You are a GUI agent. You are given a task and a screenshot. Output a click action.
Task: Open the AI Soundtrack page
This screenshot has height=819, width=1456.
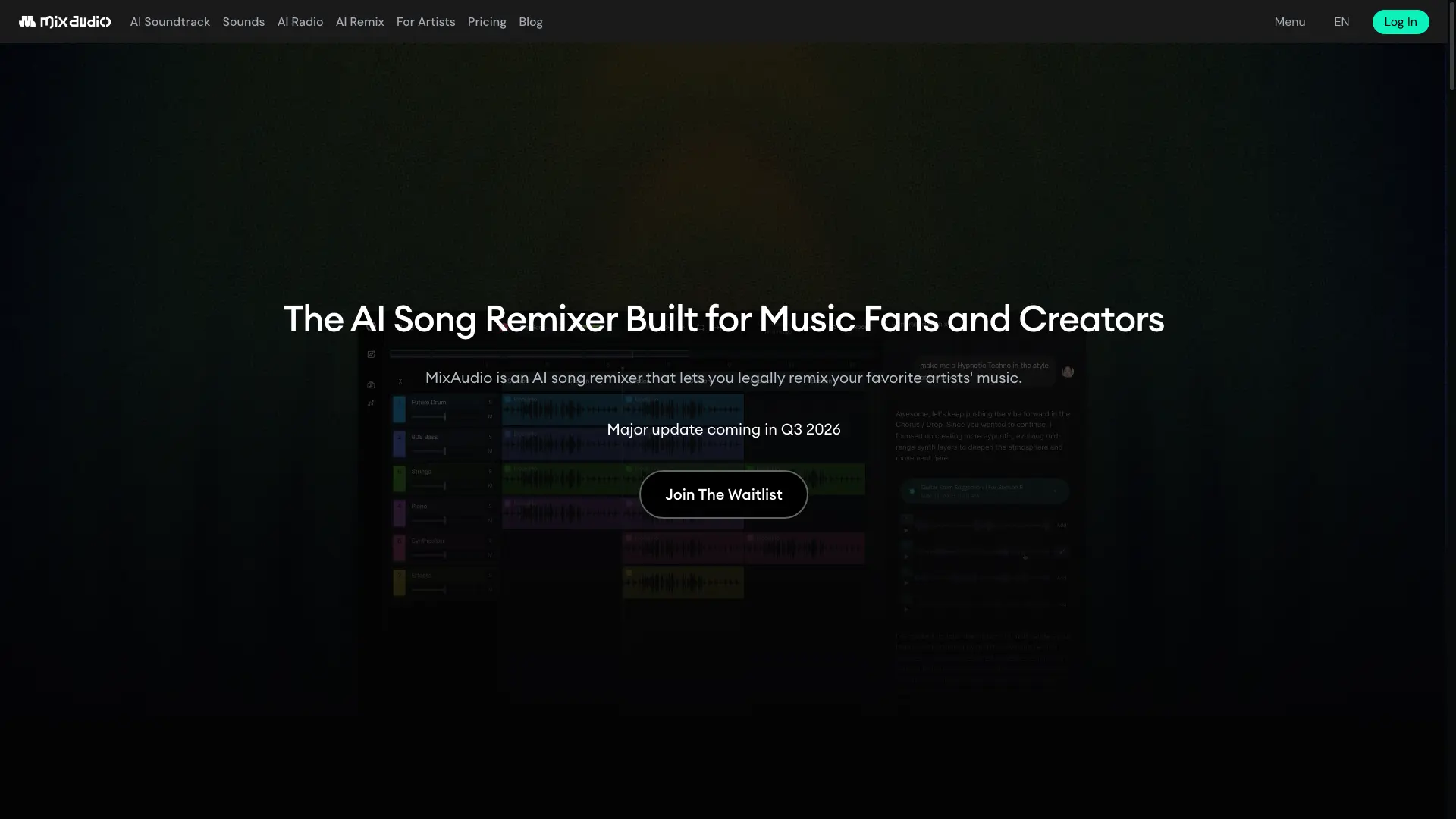(x=170, y=21)
